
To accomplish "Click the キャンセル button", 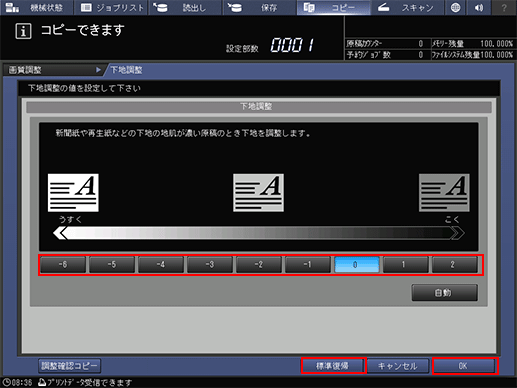I will [398, 366].
